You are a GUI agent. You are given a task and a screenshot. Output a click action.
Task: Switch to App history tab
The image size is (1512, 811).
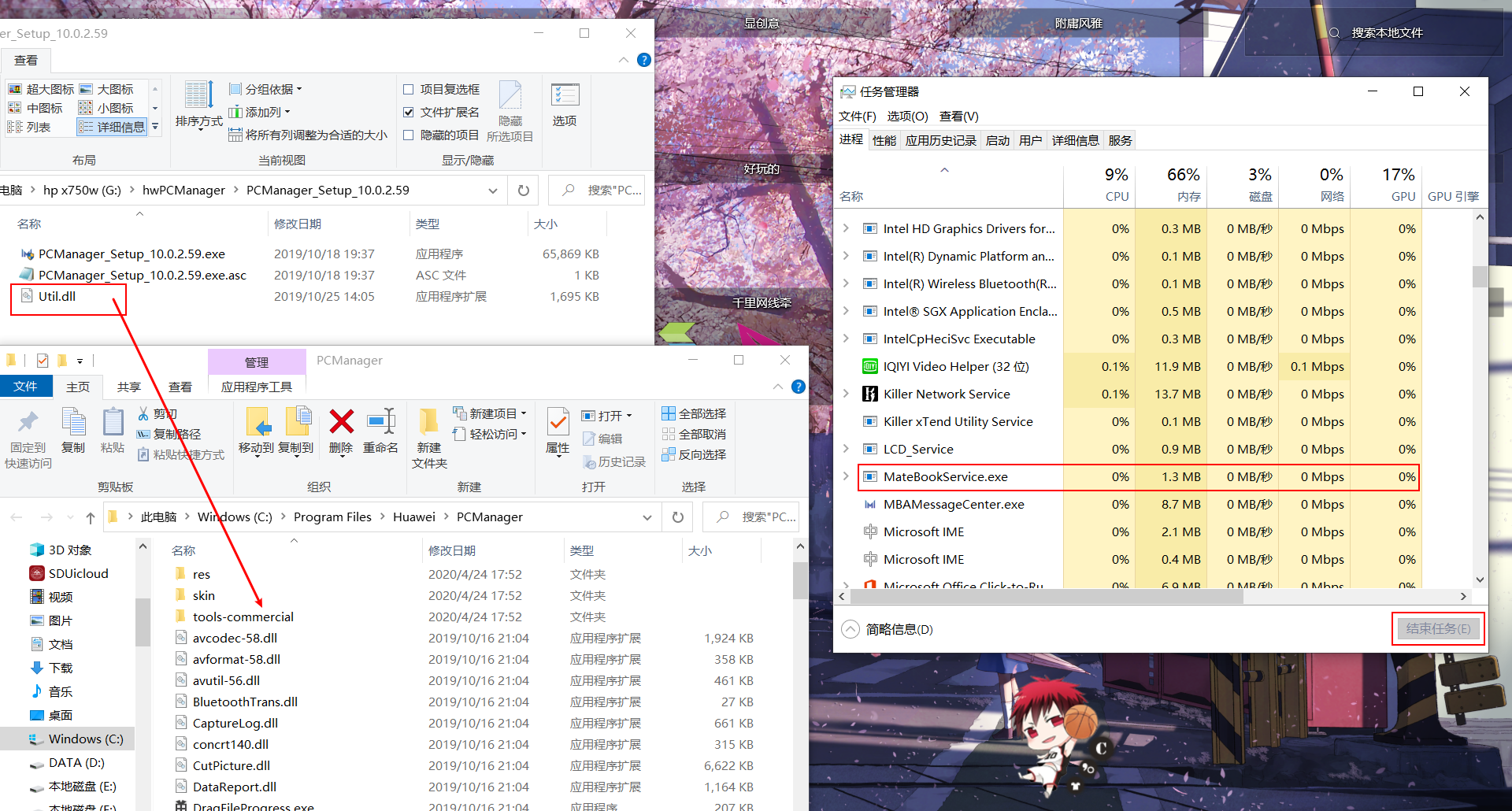pos(940,140)
